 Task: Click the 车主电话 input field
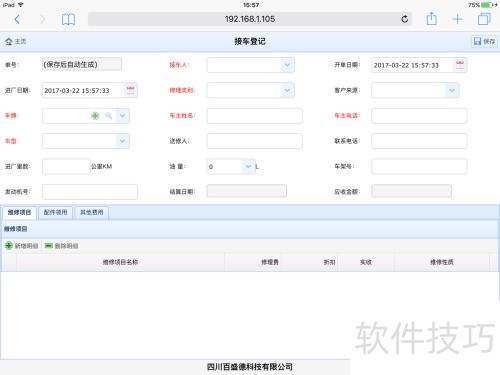[x=419, y=116]
